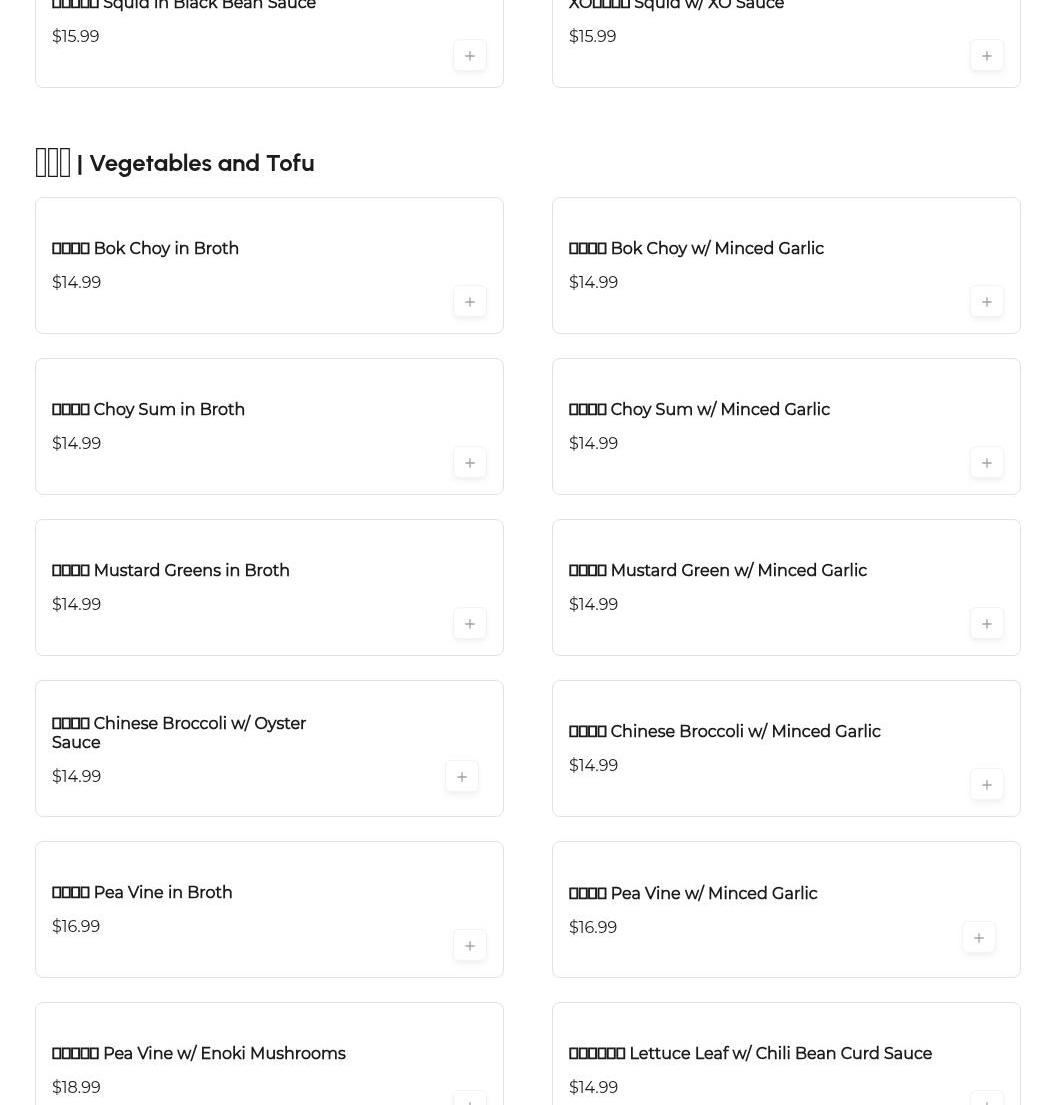Add Squid w/ XO Sauce to order

click(987, 56)
